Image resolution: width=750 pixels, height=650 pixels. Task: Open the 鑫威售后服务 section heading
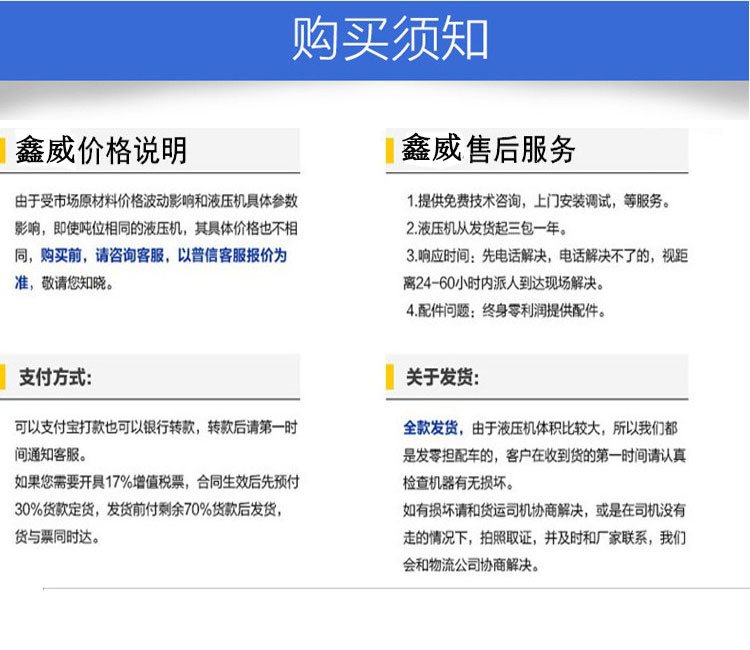pos(489,150)
